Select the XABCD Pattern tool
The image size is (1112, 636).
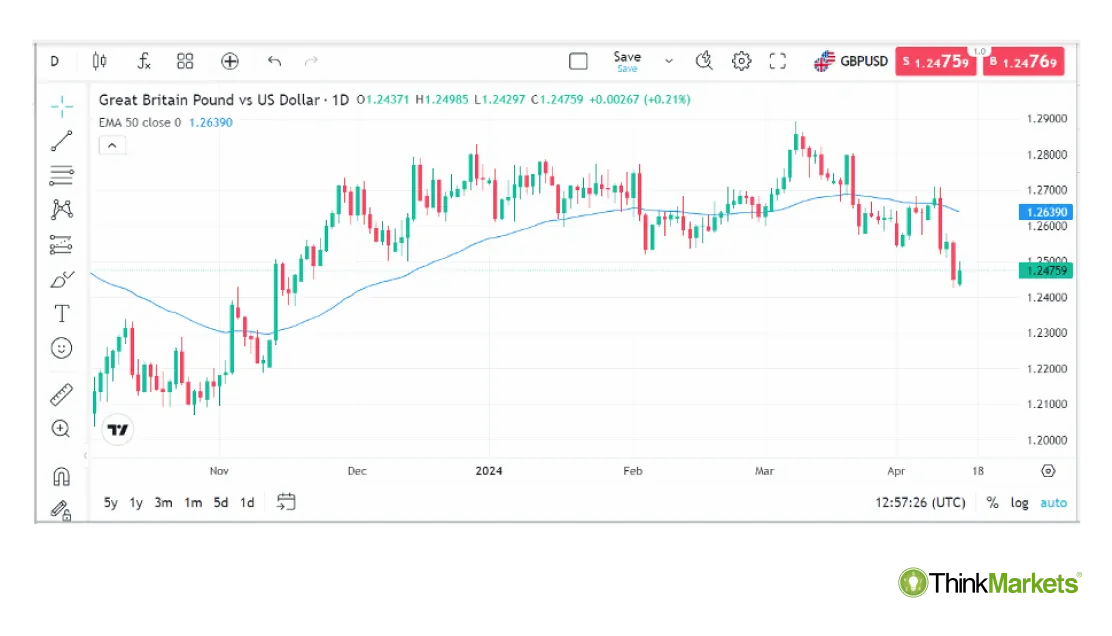click(61, 209)
